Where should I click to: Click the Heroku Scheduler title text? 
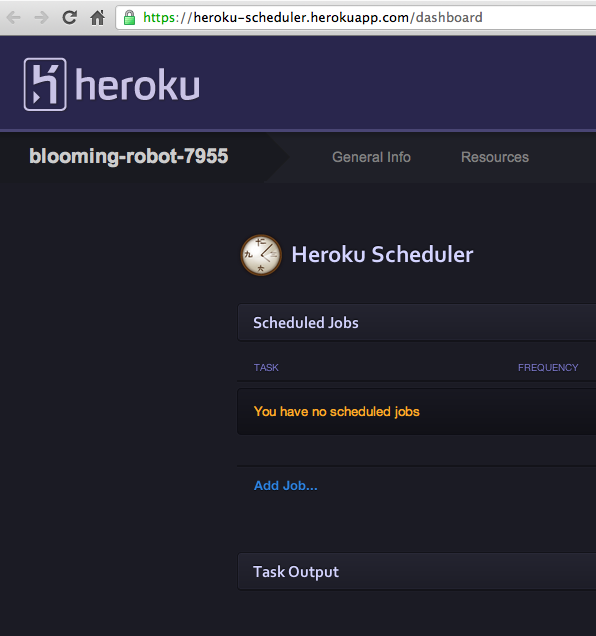coord(382,255)
